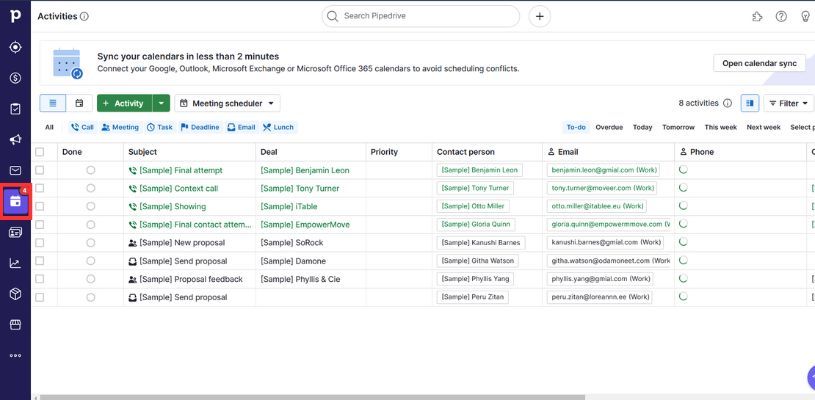Screen dimensions: 815x400
Task: Switch to list view icon
Action: coord(52,103)
